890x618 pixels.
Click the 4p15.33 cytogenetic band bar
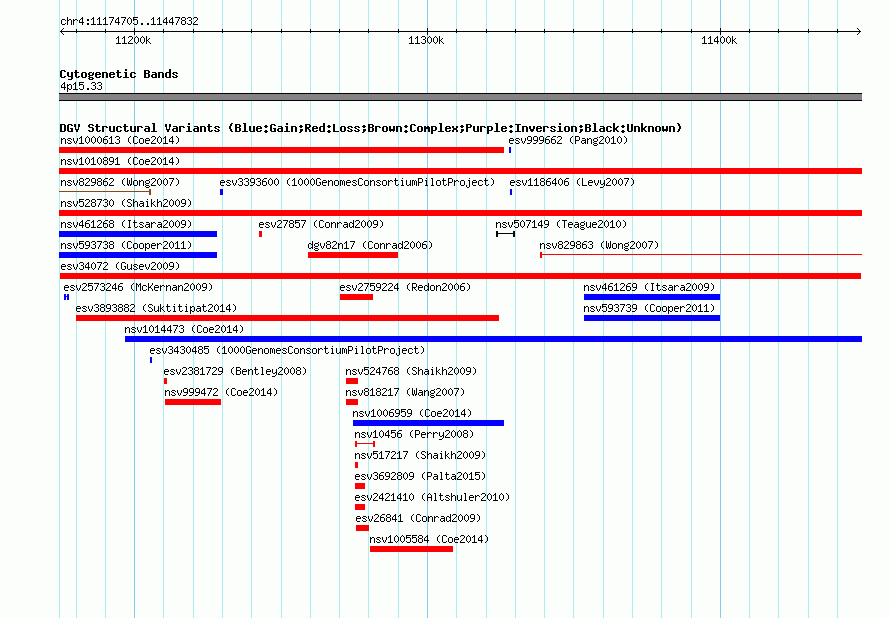(460, 97)
